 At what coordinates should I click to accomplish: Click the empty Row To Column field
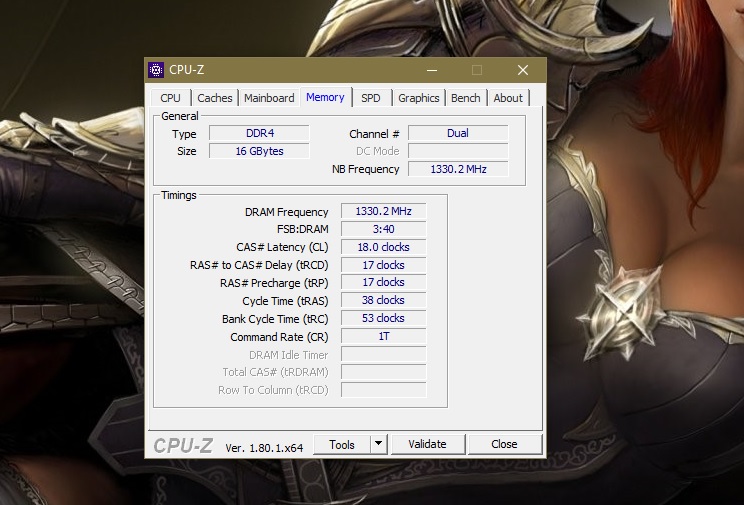tap(383, 390)
